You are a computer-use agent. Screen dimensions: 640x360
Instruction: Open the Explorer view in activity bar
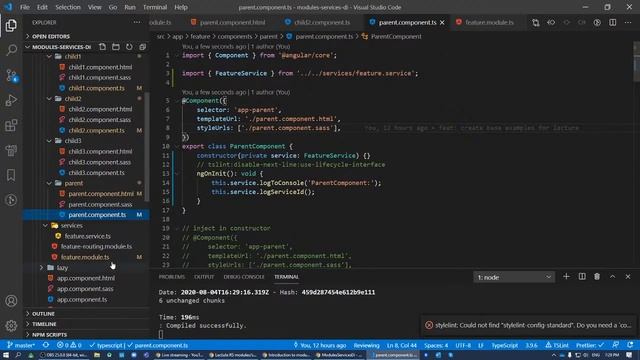11,26
